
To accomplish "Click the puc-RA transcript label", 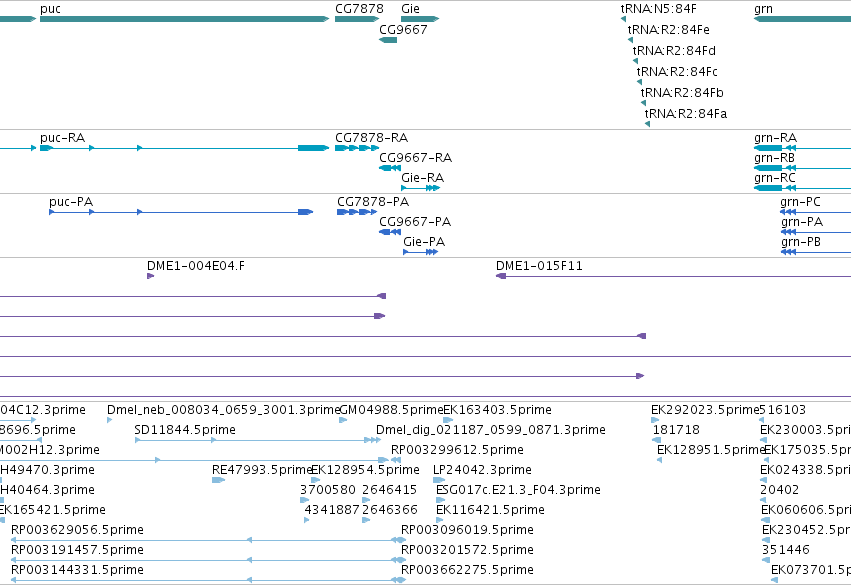I will coord(62,138).
